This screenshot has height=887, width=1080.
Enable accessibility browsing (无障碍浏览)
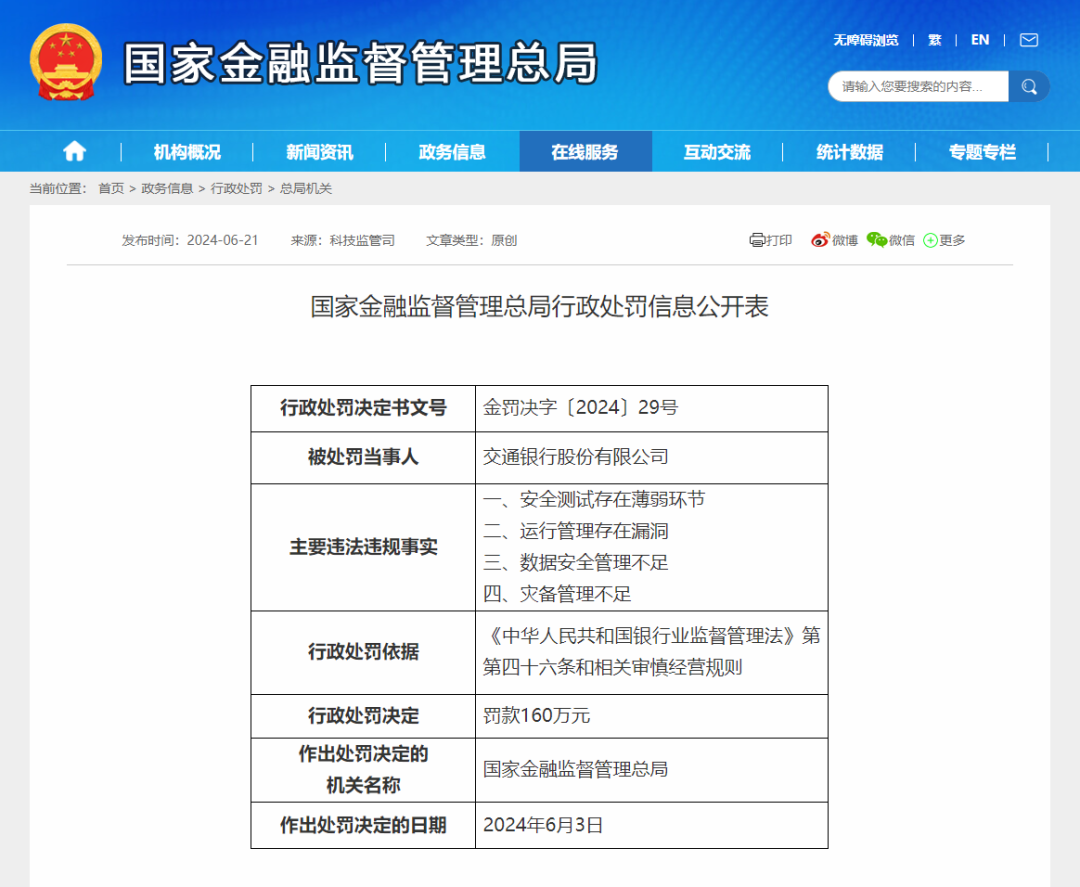[865, 40]
